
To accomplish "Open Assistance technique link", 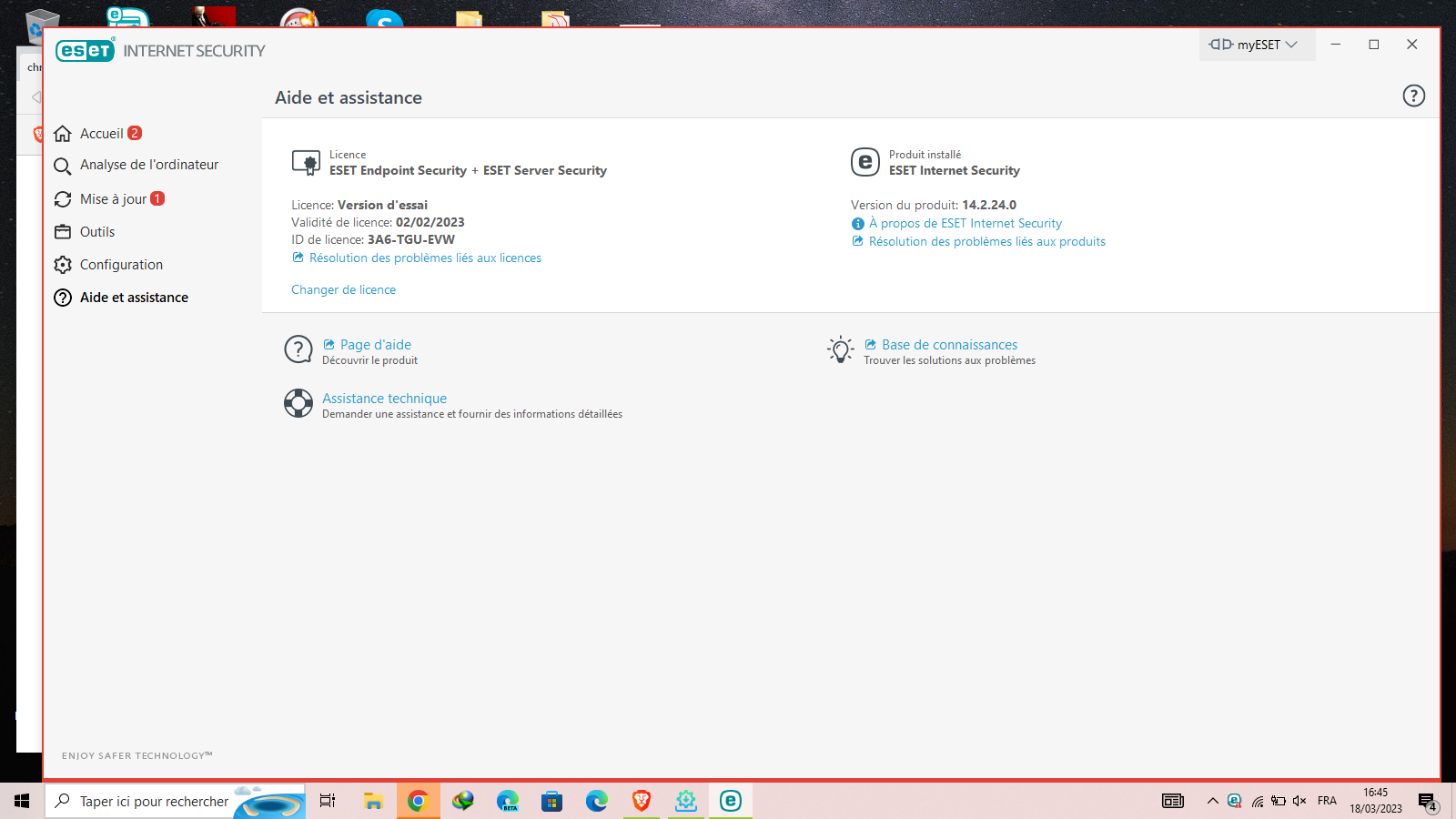I will [384, 399].
